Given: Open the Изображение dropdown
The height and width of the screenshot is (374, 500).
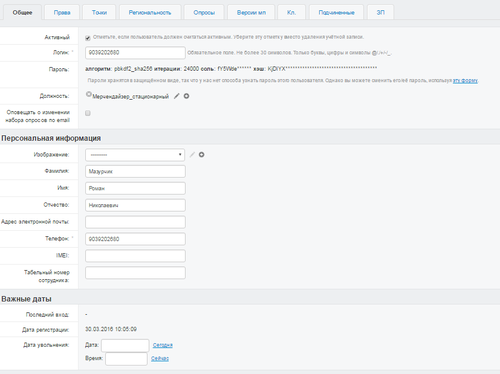Looking at the screenshot, I should click(135, 155).
